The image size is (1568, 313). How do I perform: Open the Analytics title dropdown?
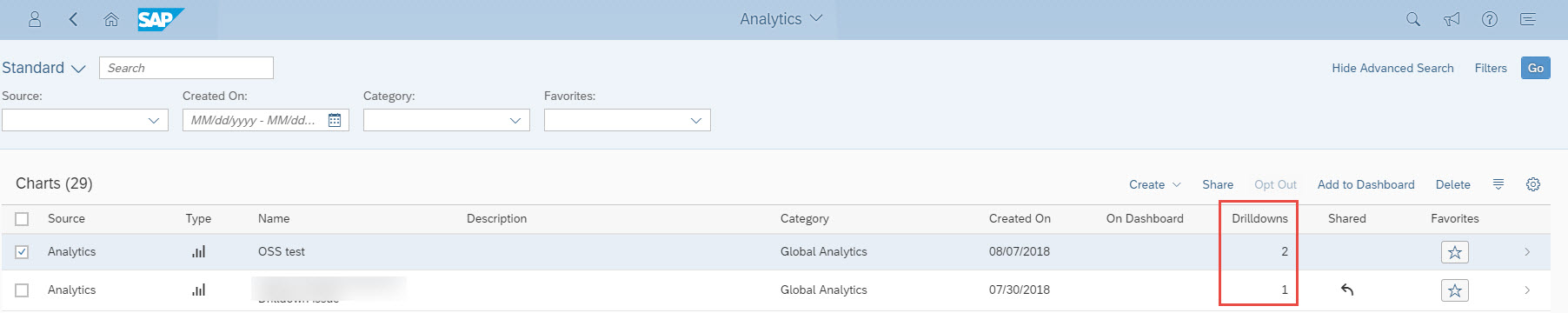(x=781, y=19)
